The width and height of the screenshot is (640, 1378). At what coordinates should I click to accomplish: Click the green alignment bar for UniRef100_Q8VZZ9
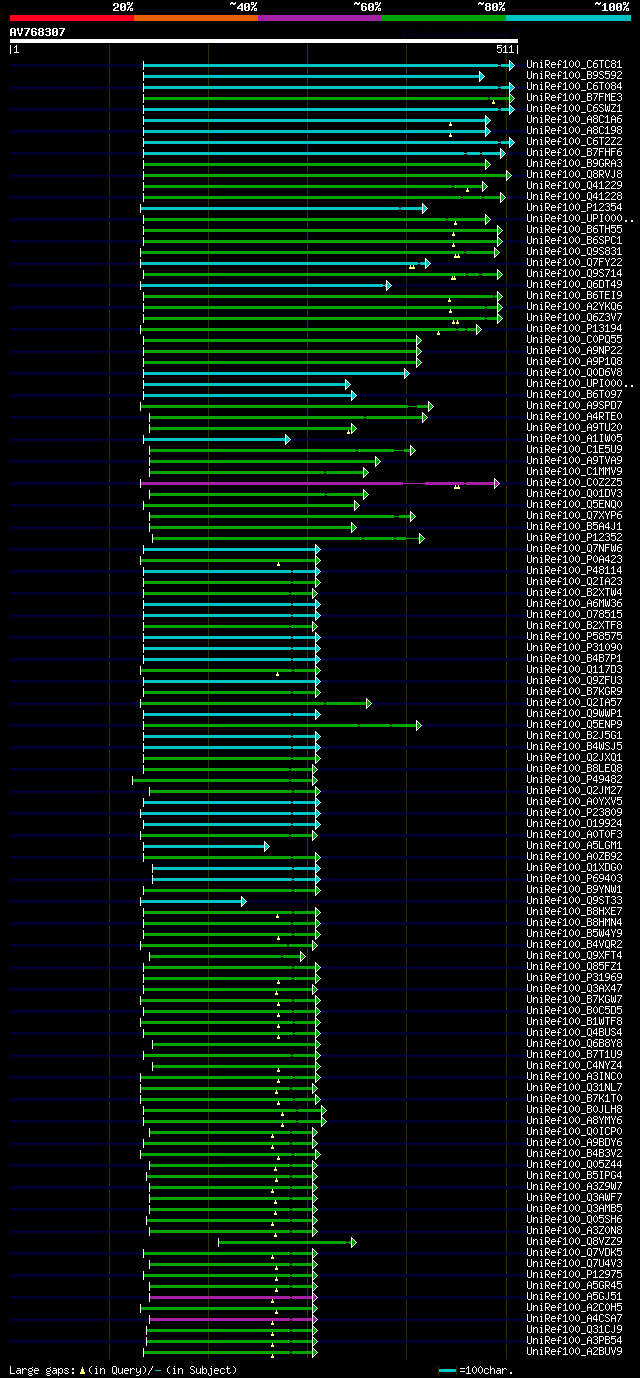(286, 1242)
